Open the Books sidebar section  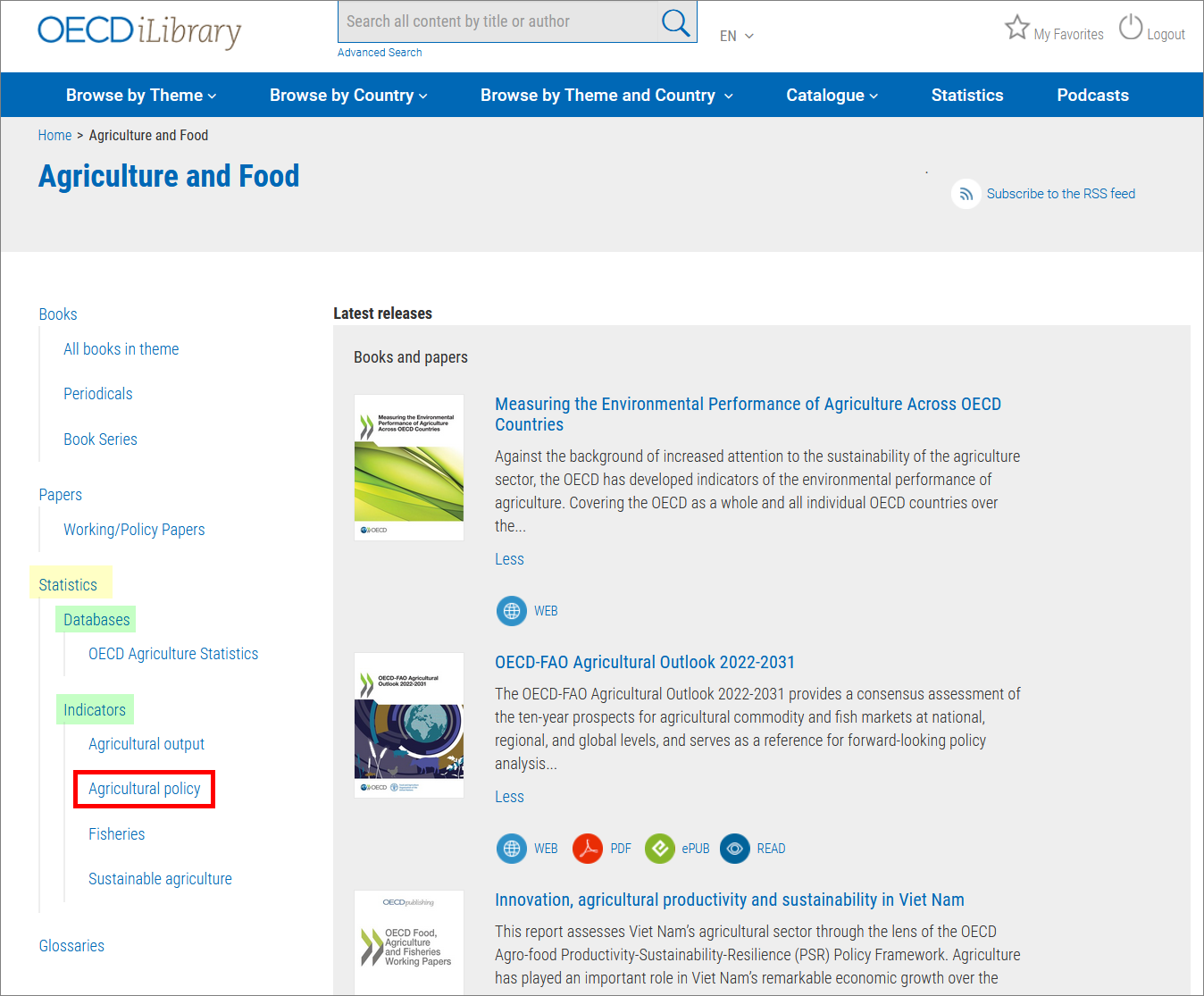pos(58,314)
